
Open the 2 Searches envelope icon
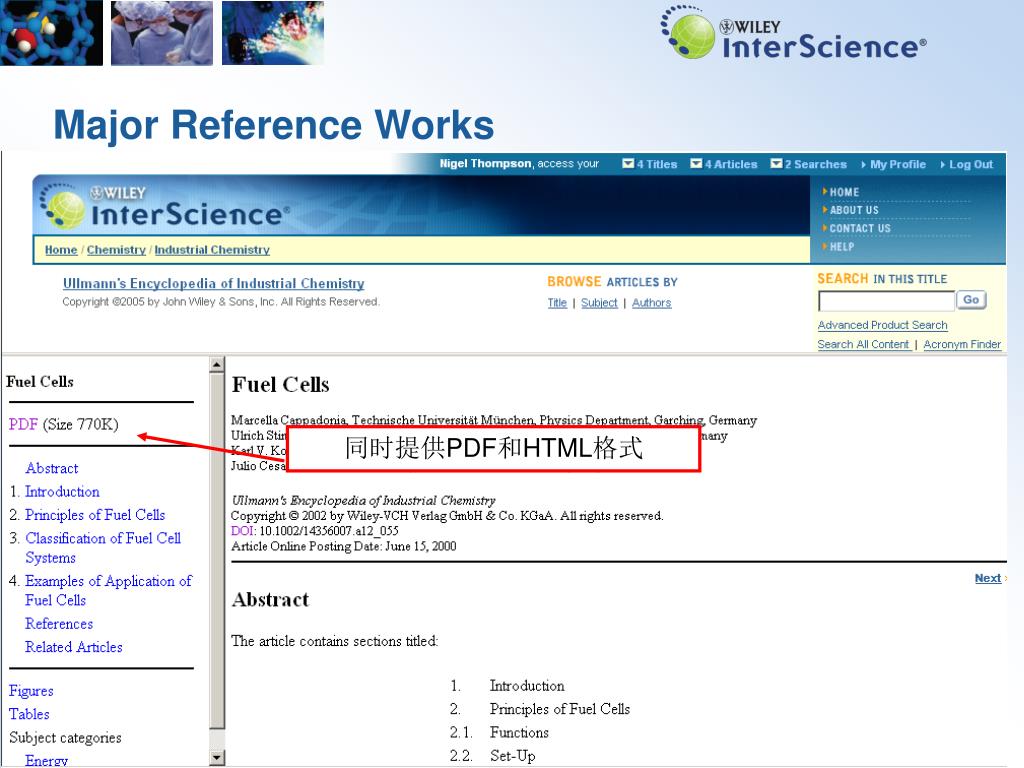776,163
